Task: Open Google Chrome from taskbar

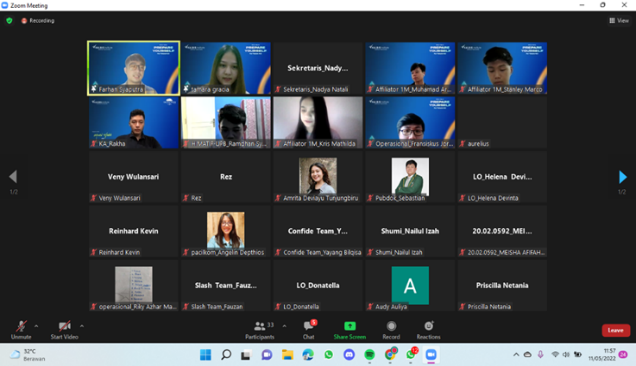Action: (391, 354)
